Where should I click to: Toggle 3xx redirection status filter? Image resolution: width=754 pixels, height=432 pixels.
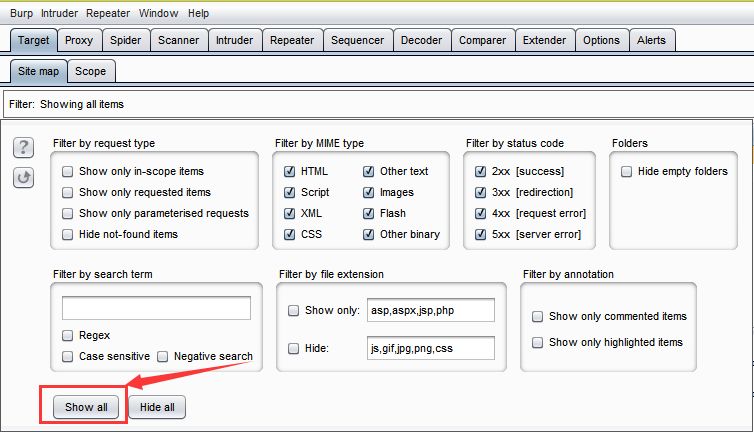click(480, 192)
